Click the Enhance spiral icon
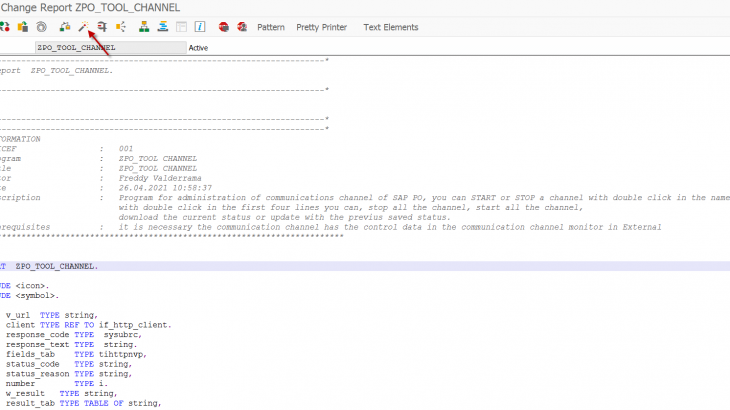 click(x=41, y=27)
